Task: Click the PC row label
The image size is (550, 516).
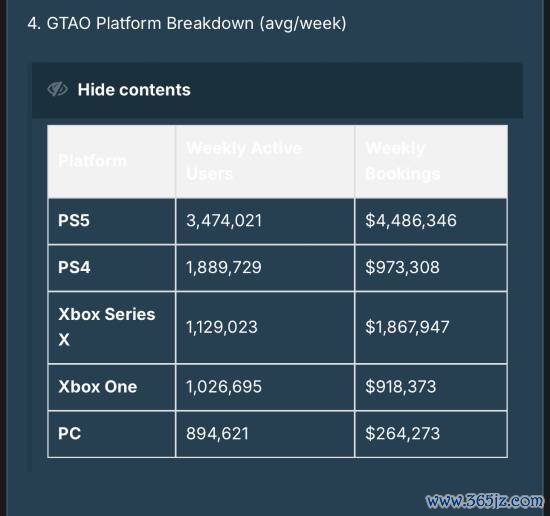Action: click(x=69, y=434)
